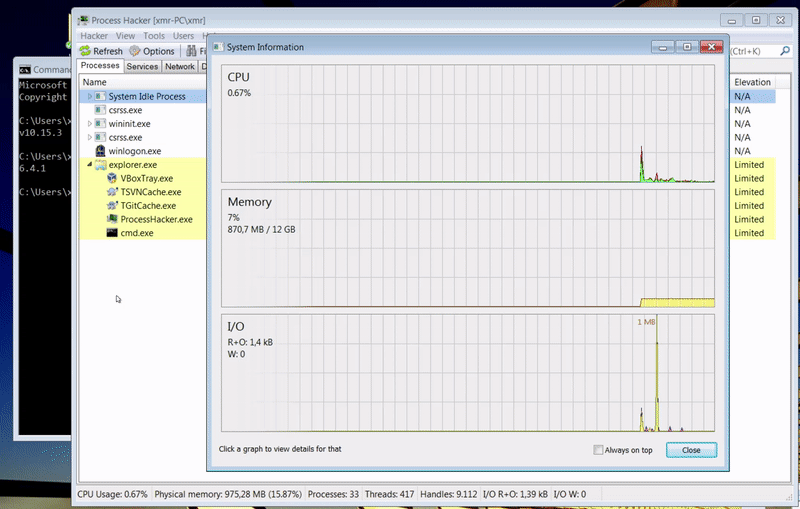Viewport: 800px width, 509px height.
Task: Click the explorer.exe folder icon
Action: (x=101, y=165)
